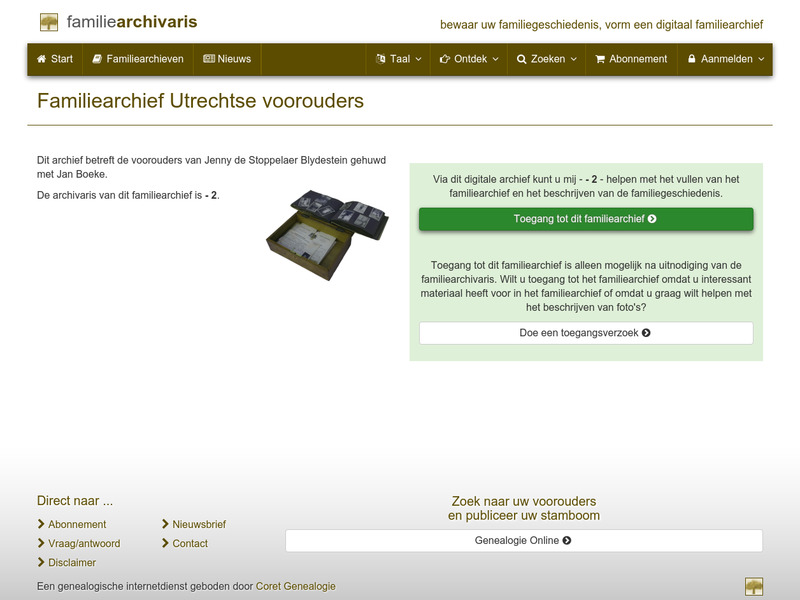Open Genealogie Online

[524, 539]
